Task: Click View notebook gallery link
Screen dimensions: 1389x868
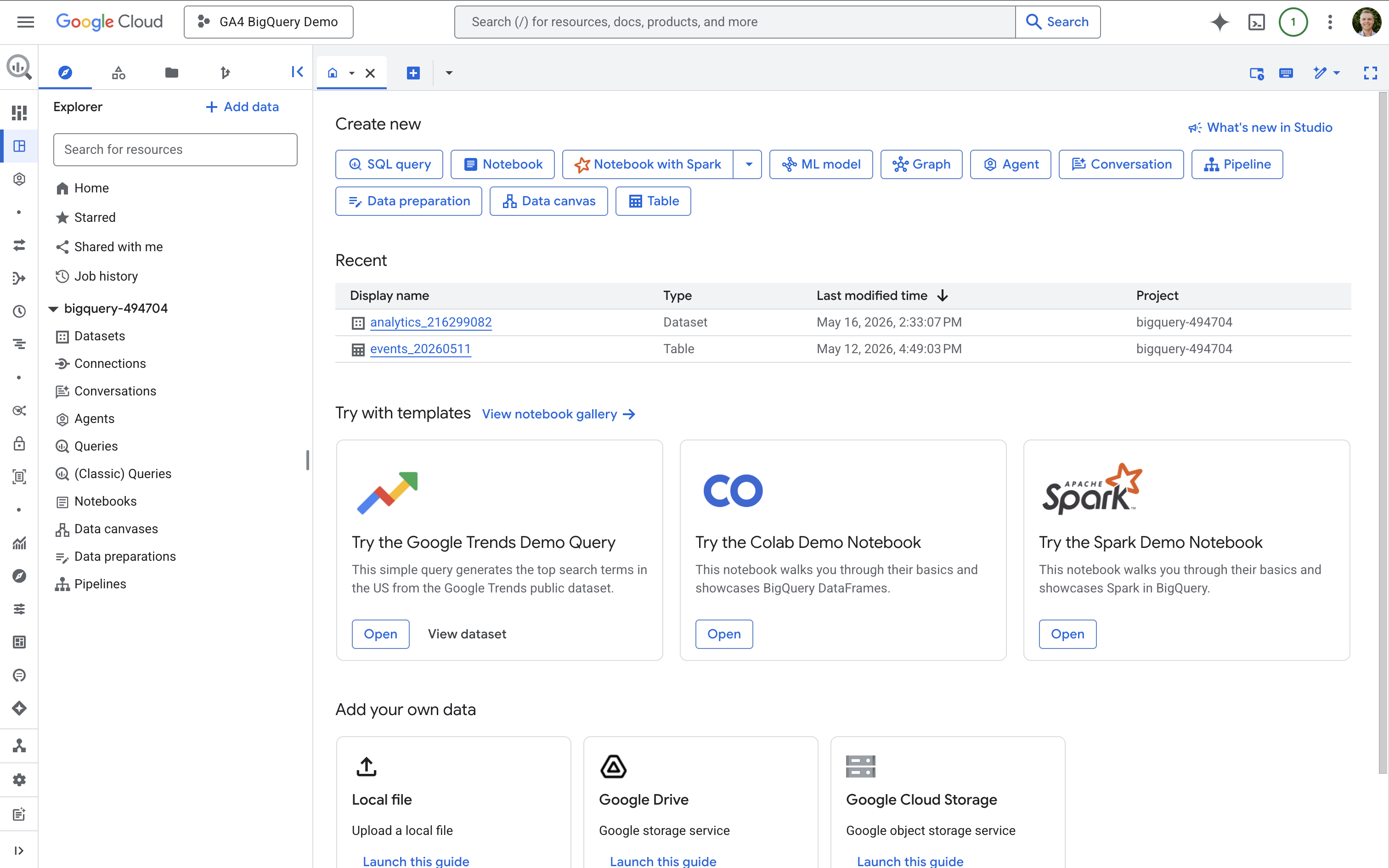Action: [x=559, y=414]
